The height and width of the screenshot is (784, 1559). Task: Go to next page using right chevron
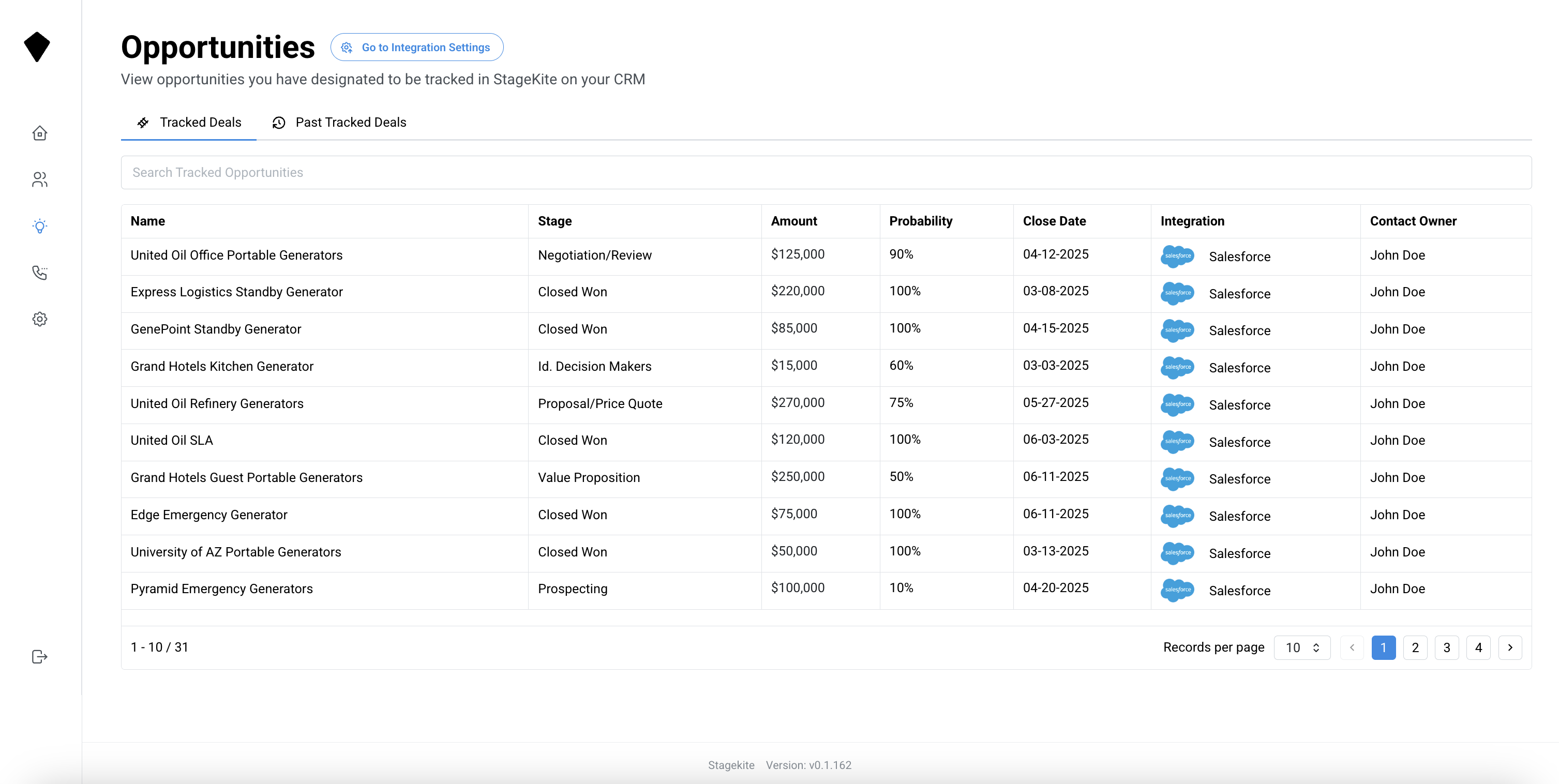tap(1509, 647)
